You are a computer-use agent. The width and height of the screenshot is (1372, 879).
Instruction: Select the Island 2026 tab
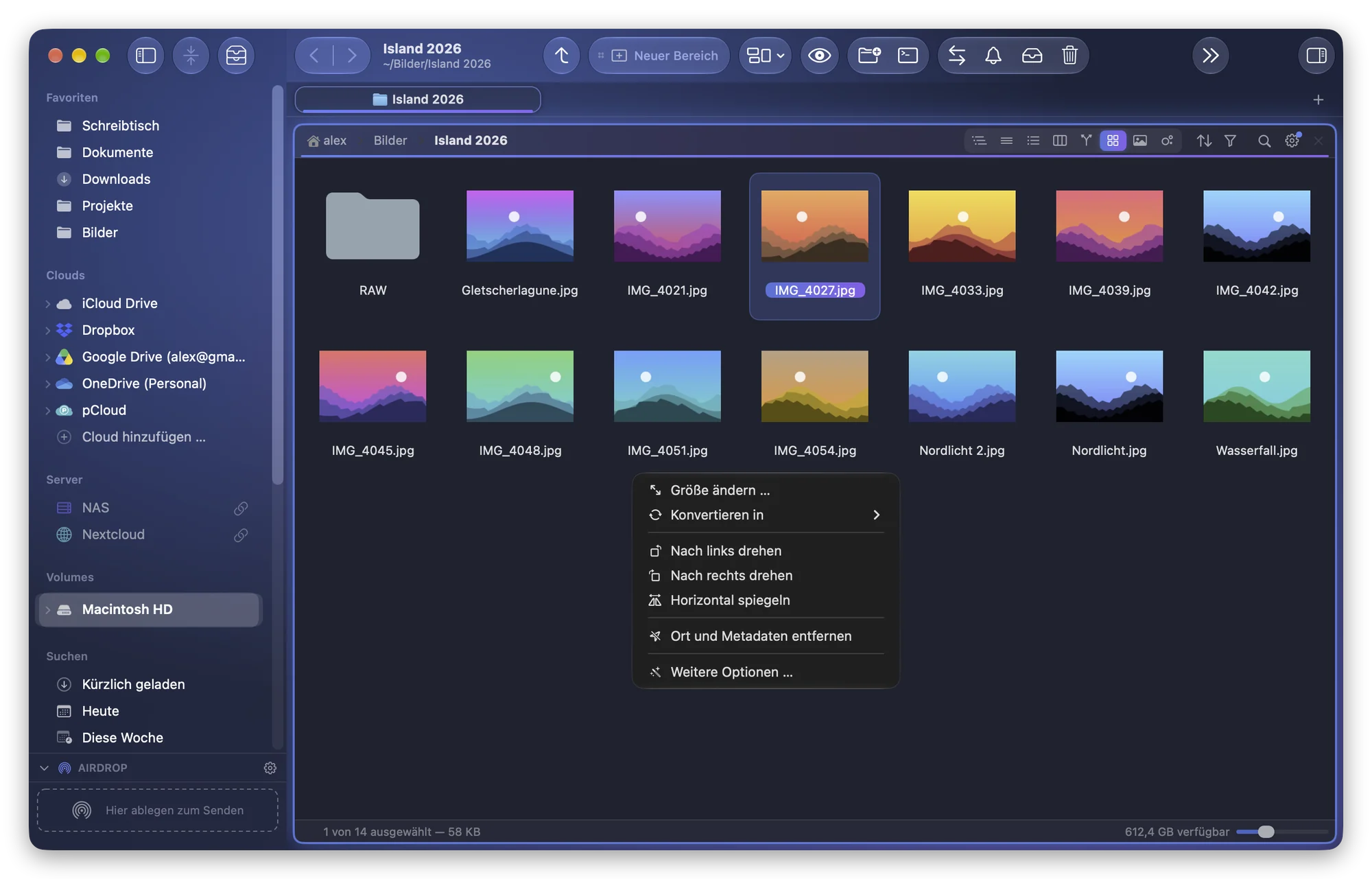(418, 99)
